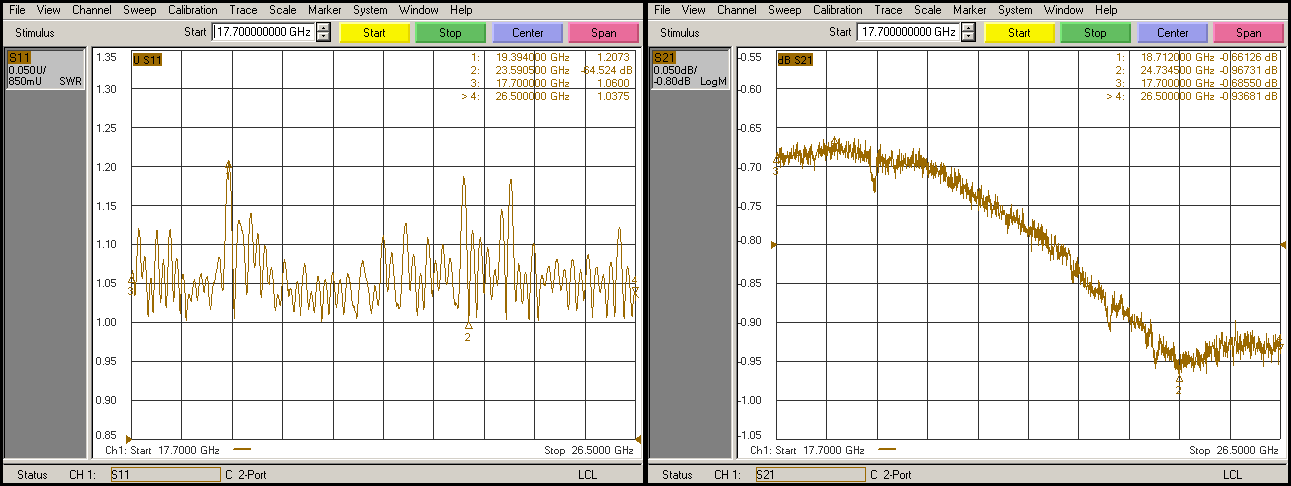Open the Channel menu in the S21 window
The image size is (1291, 486).
737,10
